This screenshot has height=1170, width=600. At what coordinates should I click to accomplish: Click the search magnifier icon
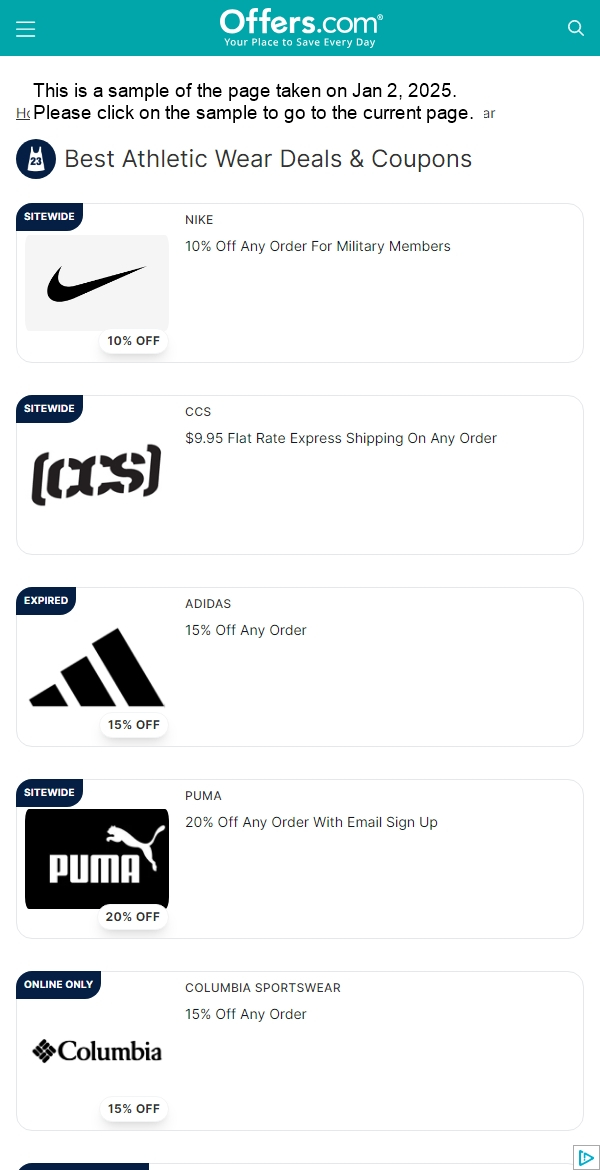coord(575,28)
